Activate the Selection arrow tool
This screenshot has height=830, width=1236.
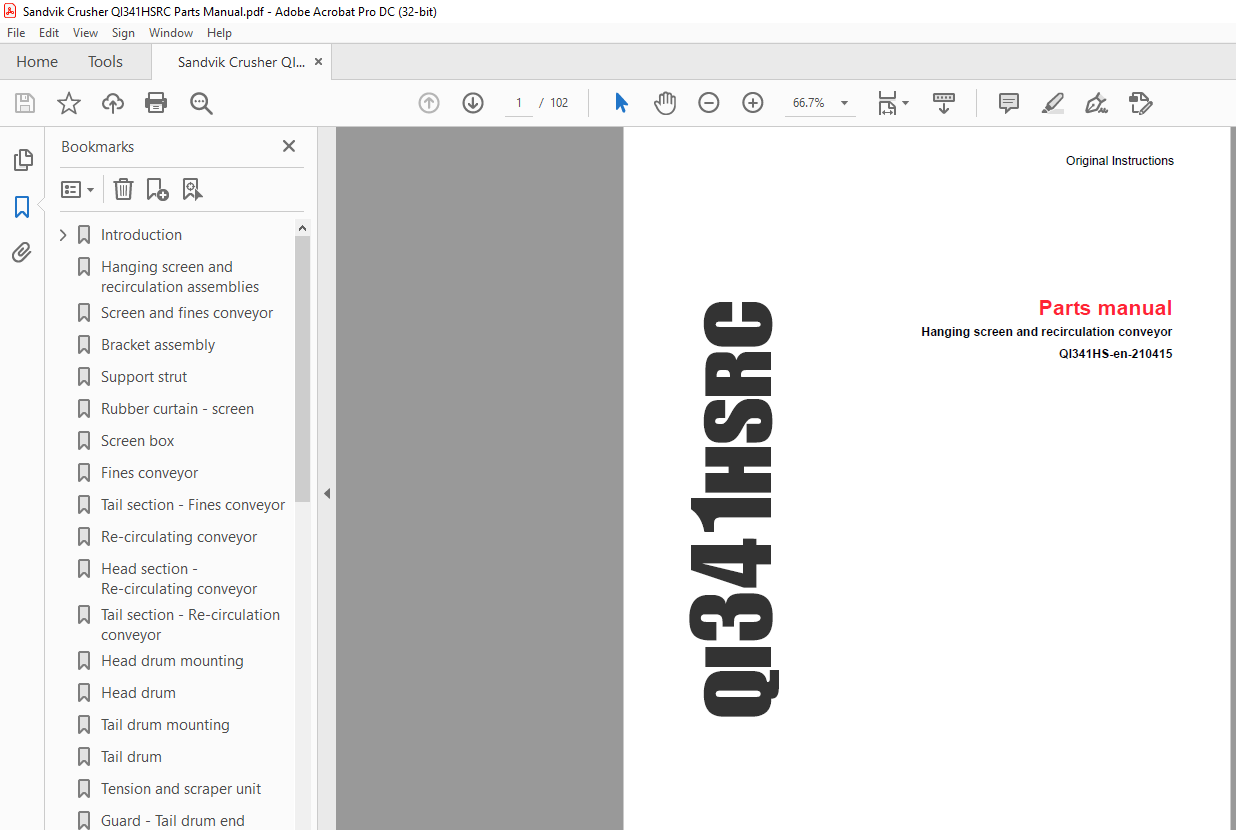tap(621, 103)
